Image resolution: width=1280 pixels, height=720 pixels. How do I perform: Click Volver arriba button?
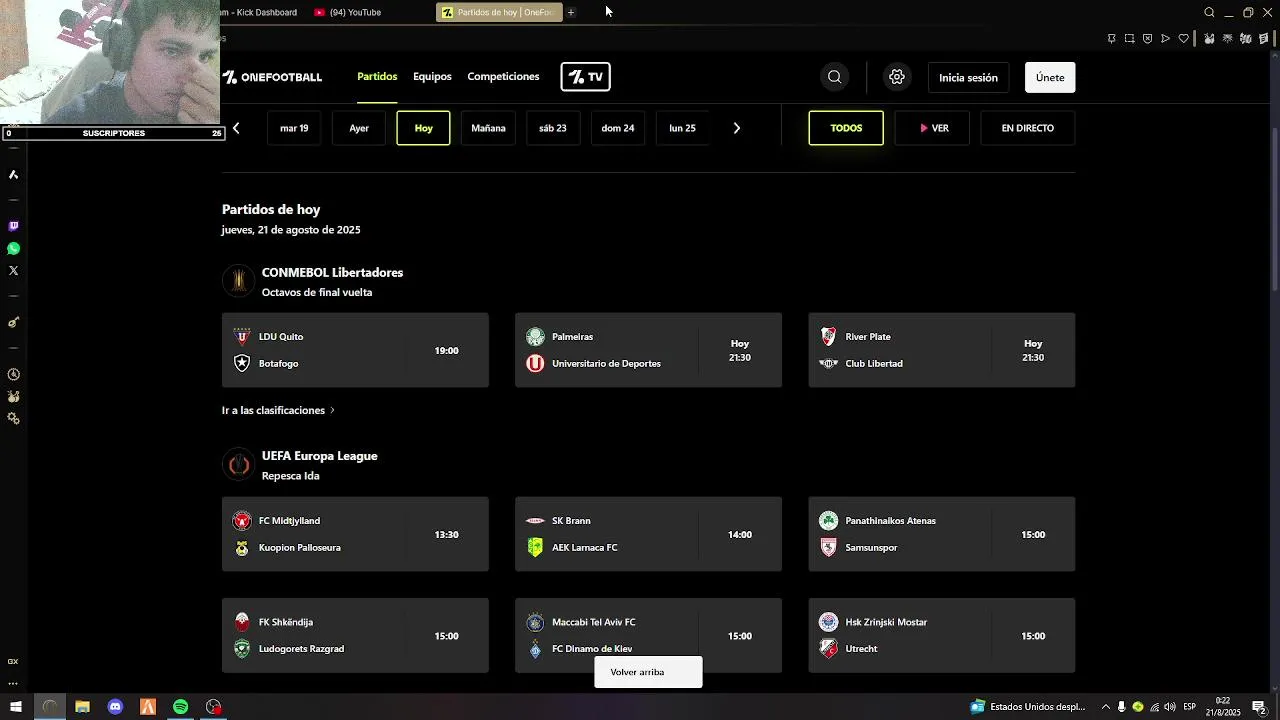tap(648, 672)
